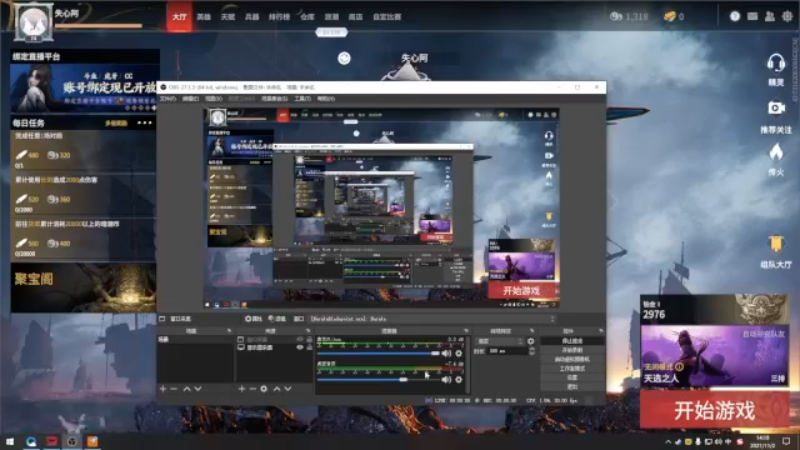Mute the first mixer audio channel
800x450 pixels.
[446, 353]
